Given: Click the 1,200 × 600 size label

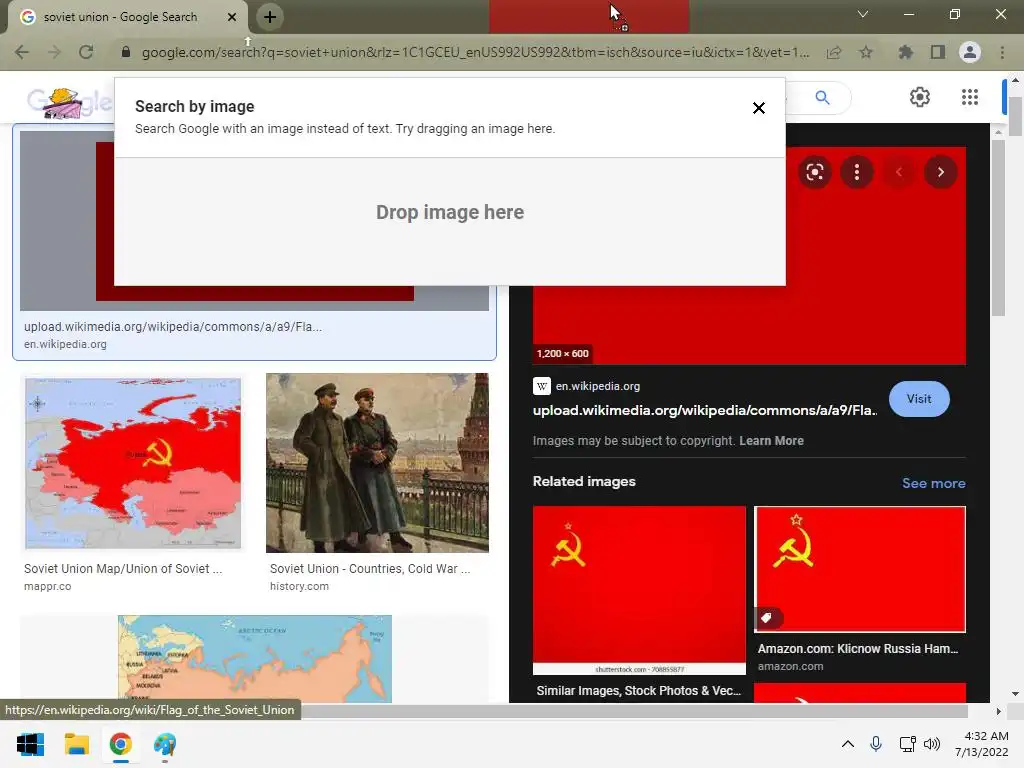Looking at the screenshot, I should (x=562, y=353).
